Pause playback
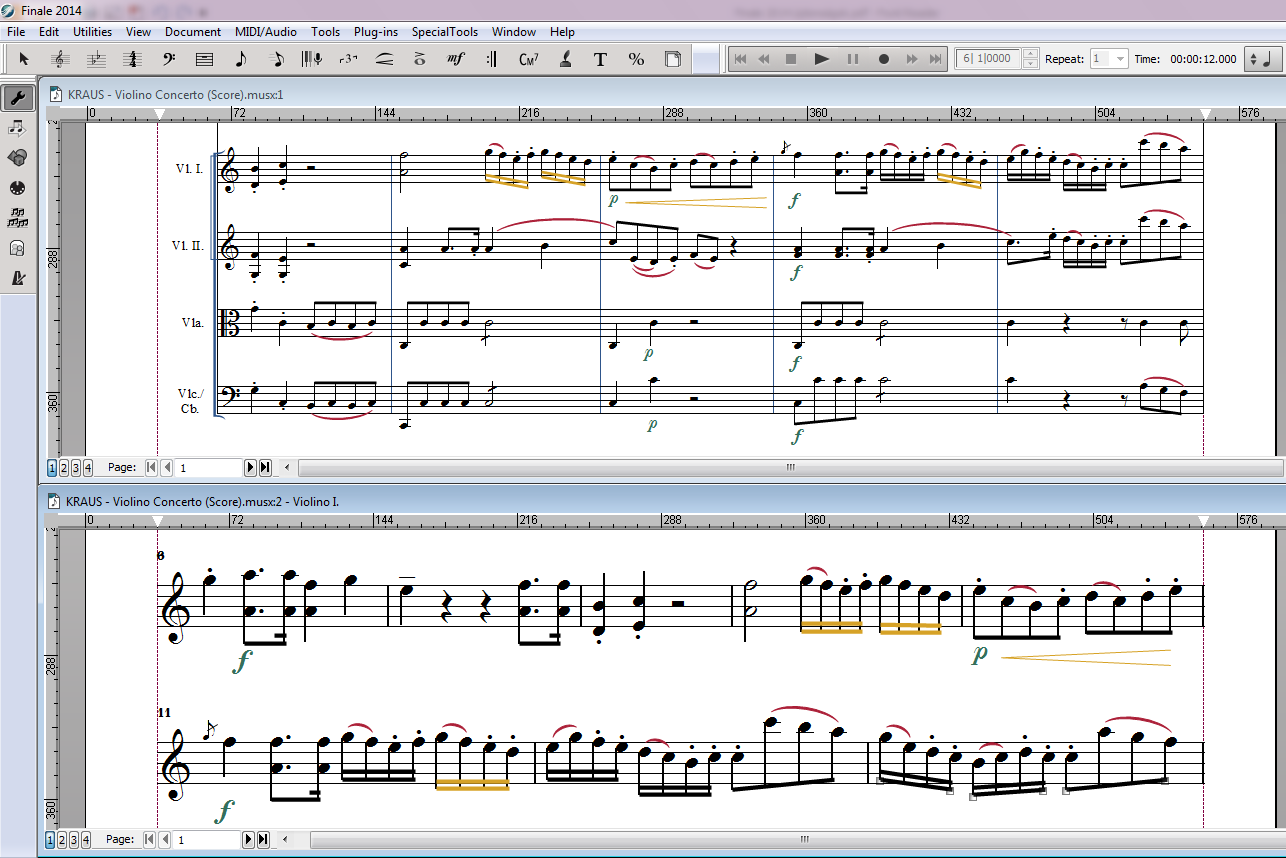 click(x=853, y=59)
